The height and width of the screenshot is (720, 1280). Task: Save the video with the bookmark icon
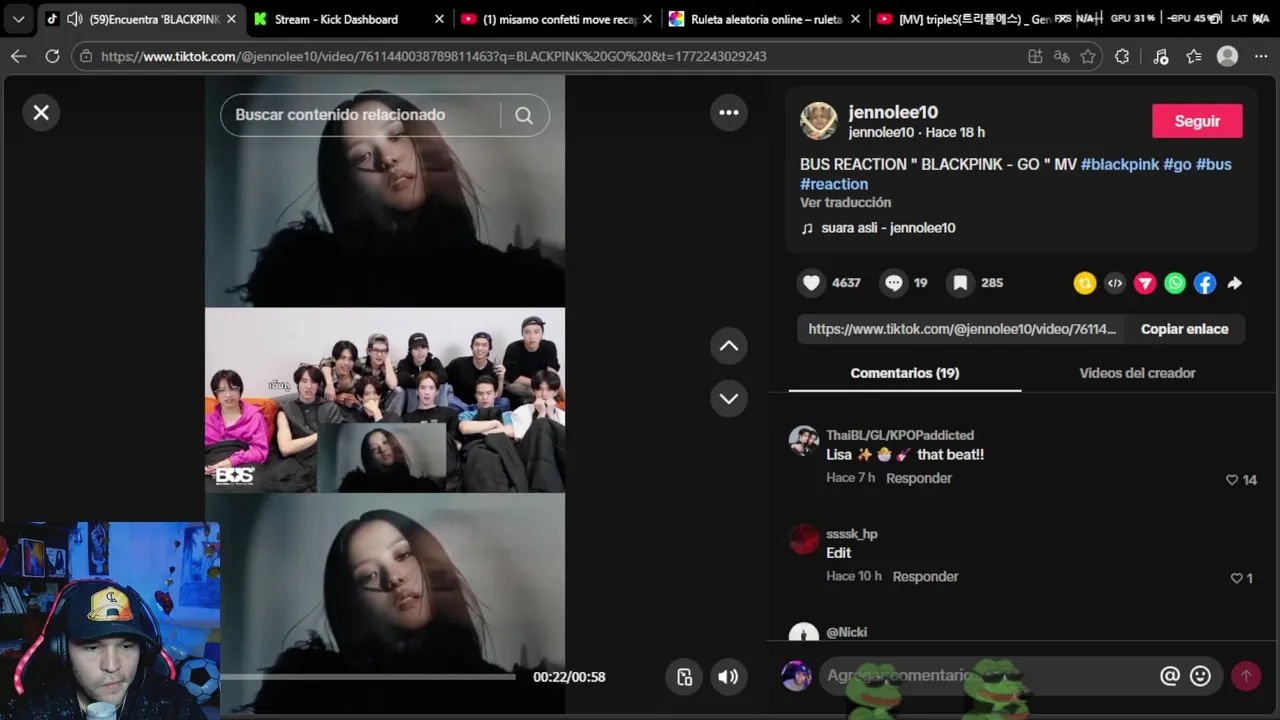pyautogui.click(x=960, y=283)
